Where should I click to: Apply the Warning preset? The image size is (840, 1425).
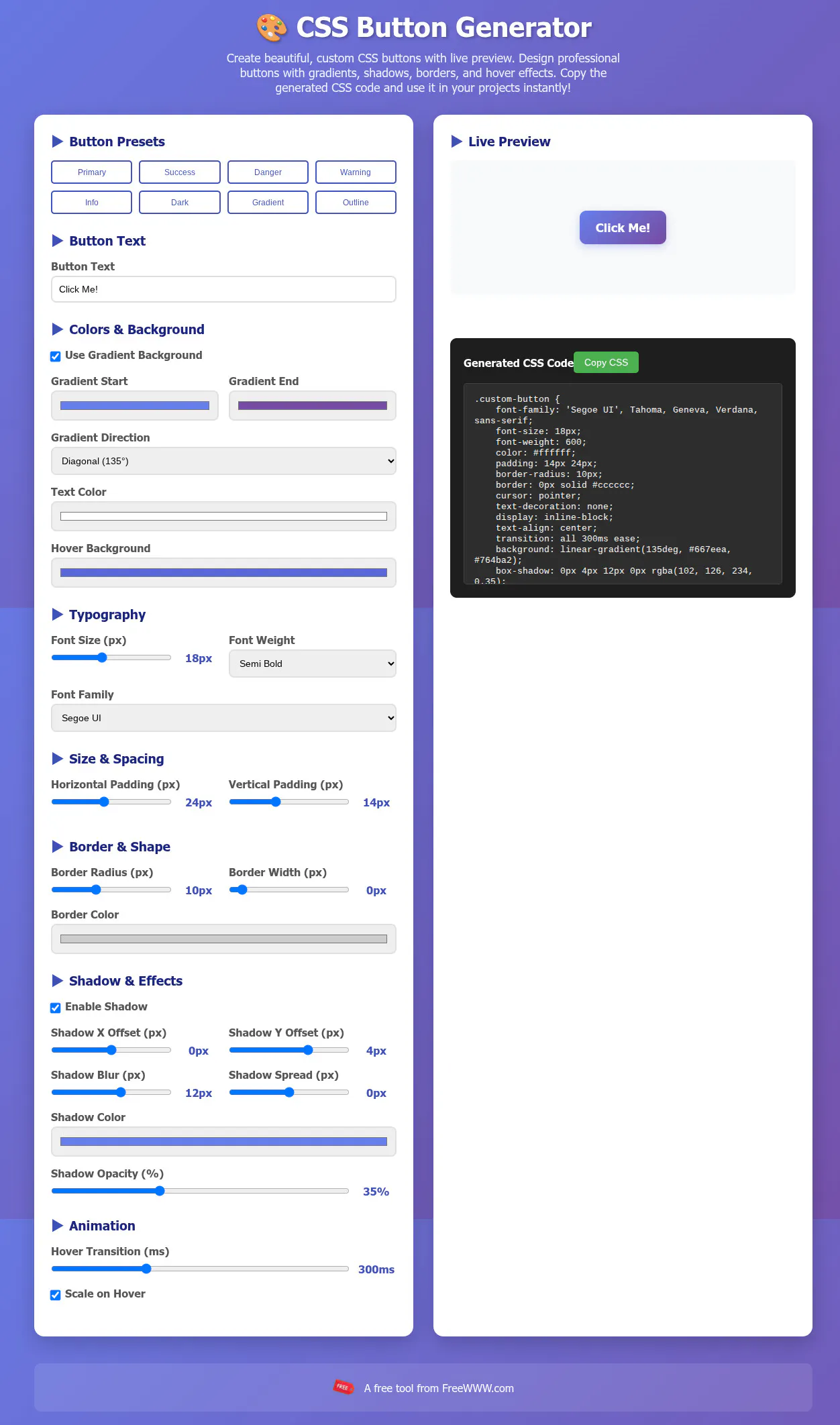pyautogui.click(x=356, y=172)
